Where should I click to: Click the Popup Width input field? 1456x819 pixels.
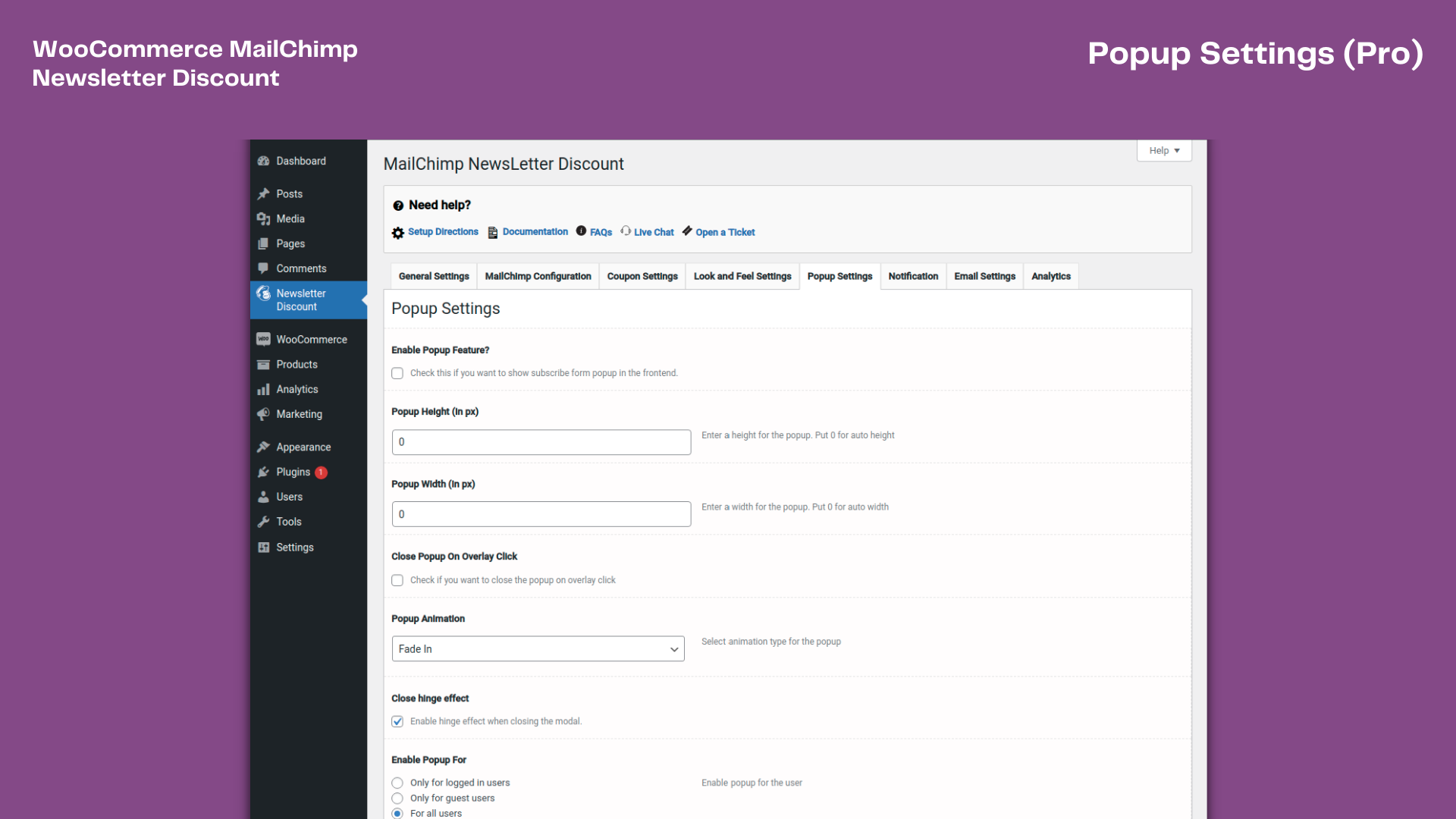[541, 514]
